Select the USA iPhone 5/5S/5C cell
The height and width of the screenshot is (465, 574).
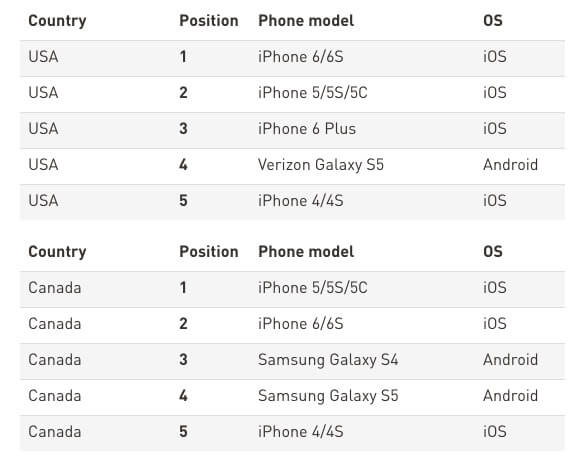(x=313, y=93)
